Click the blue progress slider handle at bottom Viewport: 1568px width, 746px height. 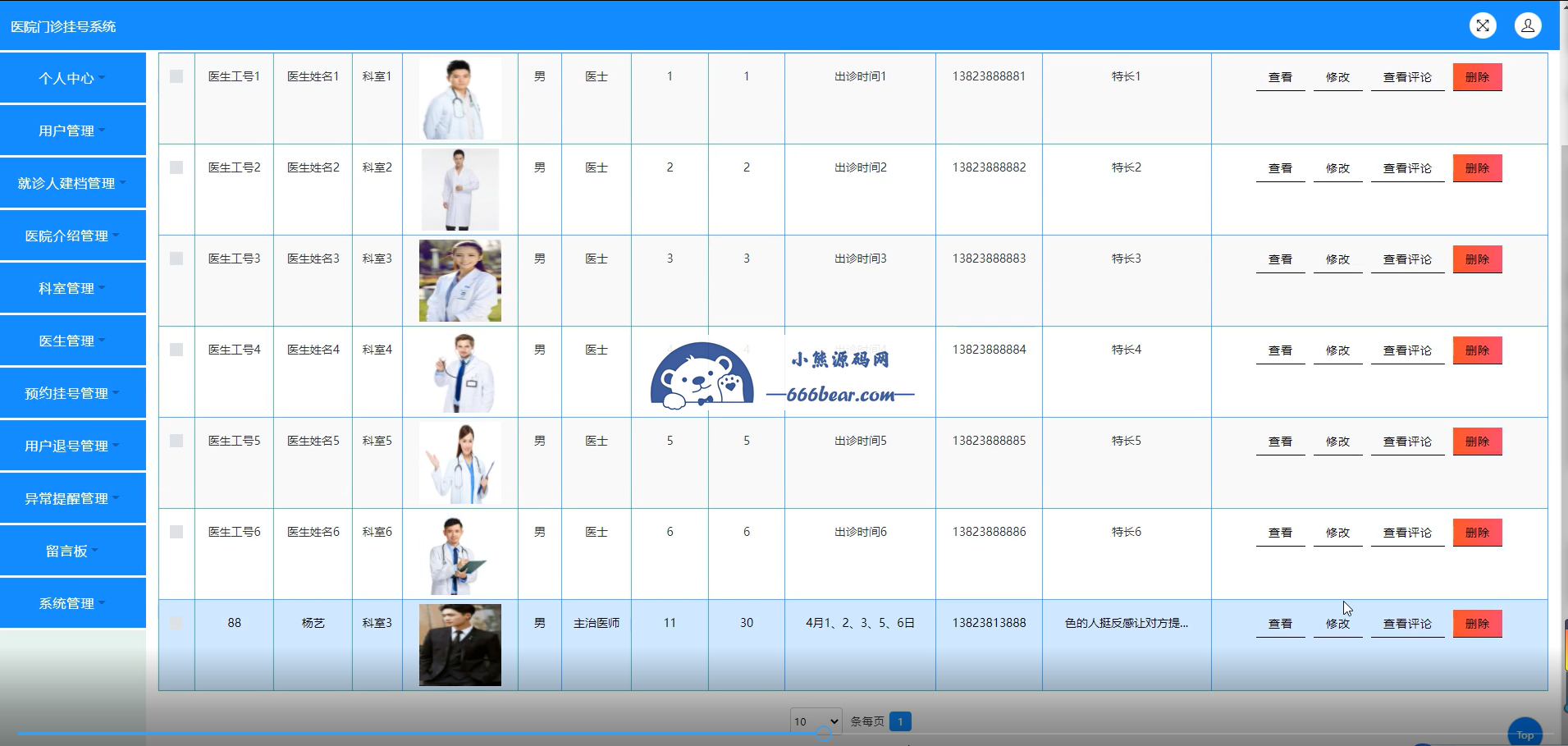click(x=824, y=735)
